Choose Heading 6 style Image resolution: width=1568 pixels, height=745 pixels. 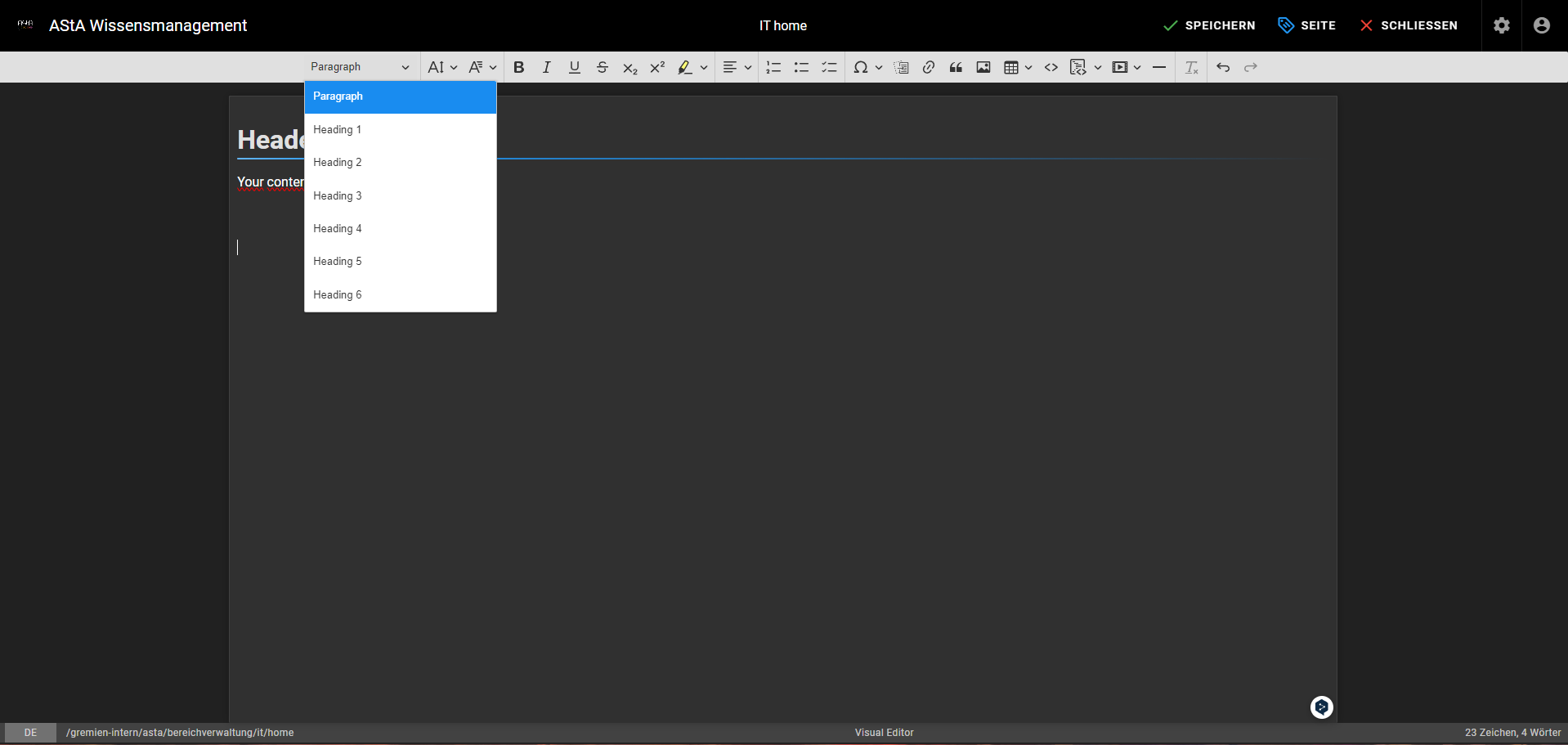(401, 294)
